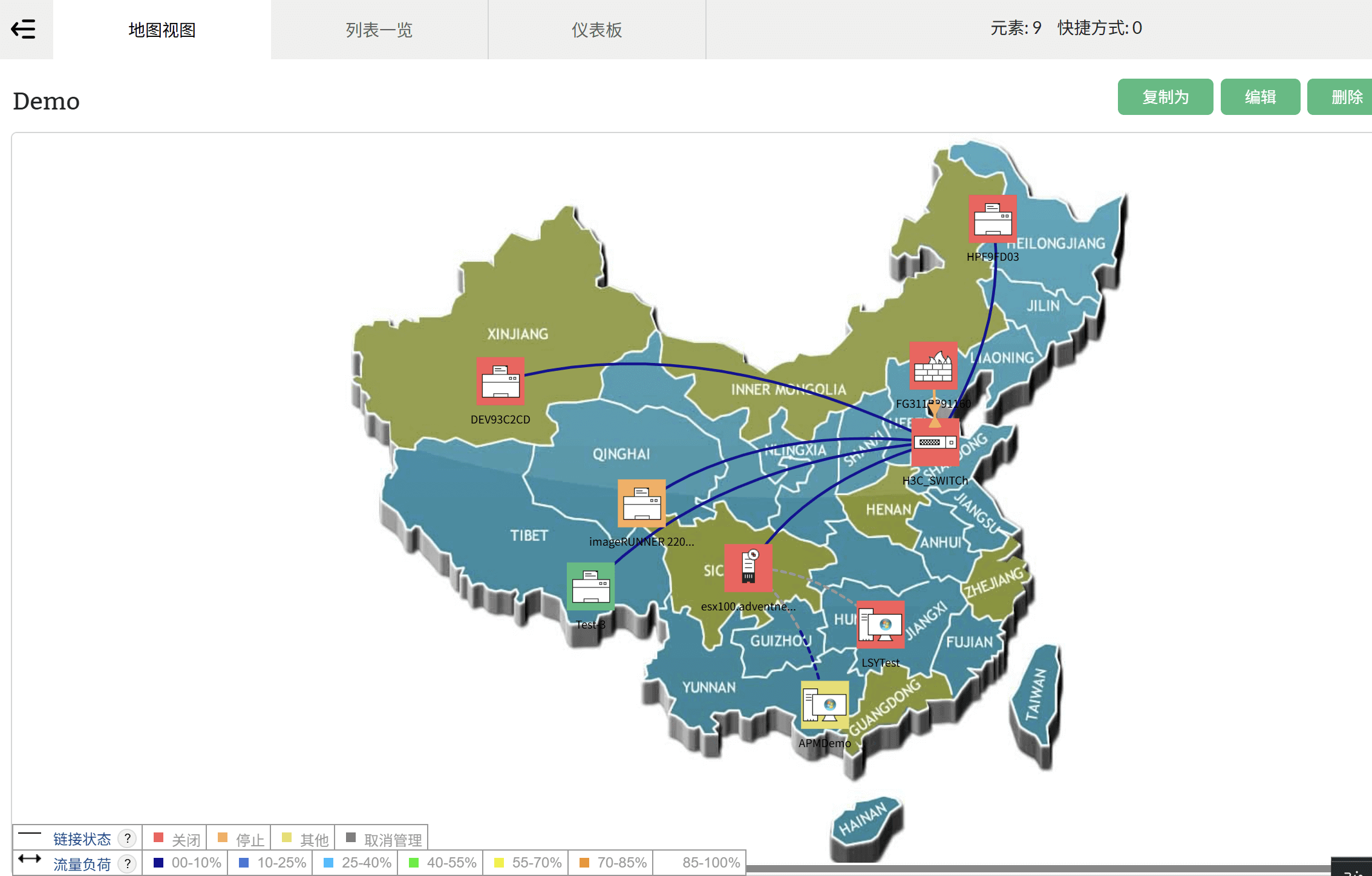Select the red 关闭 status color swatch

[158, 837]
